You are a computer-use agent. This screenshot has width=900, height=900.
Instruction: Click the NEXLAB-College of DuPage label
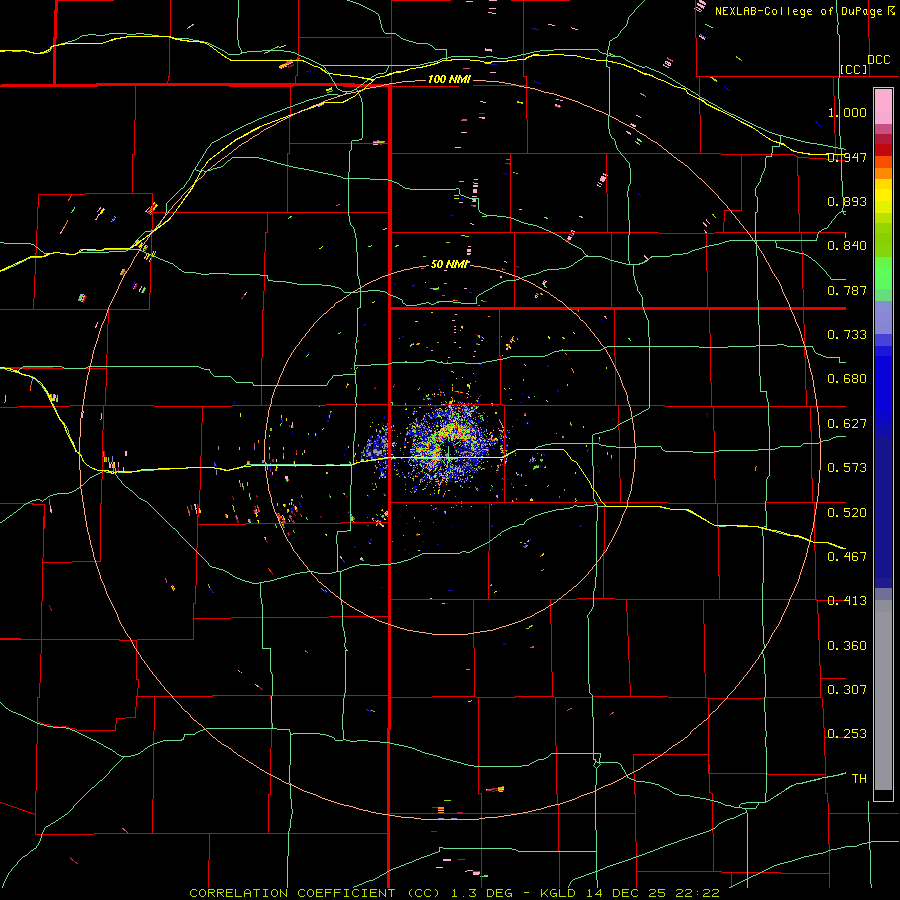798,11
